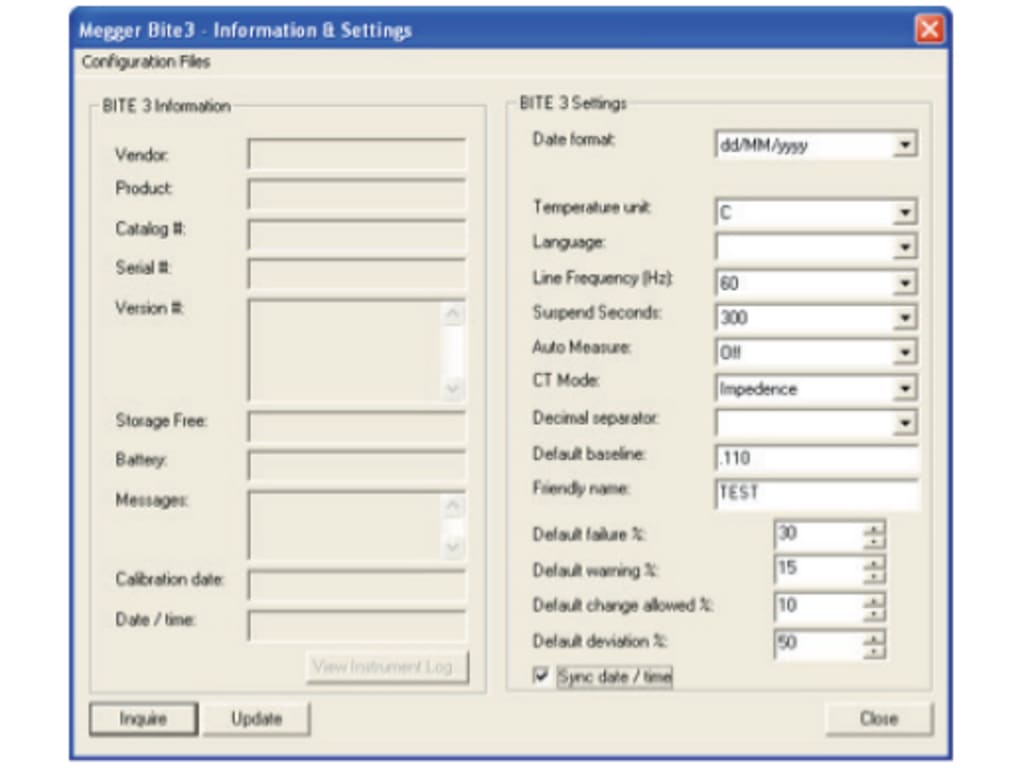Open the Auto Measure dropdown
Viewport: 1024px width, 768px height.
(x=905, y=352)
